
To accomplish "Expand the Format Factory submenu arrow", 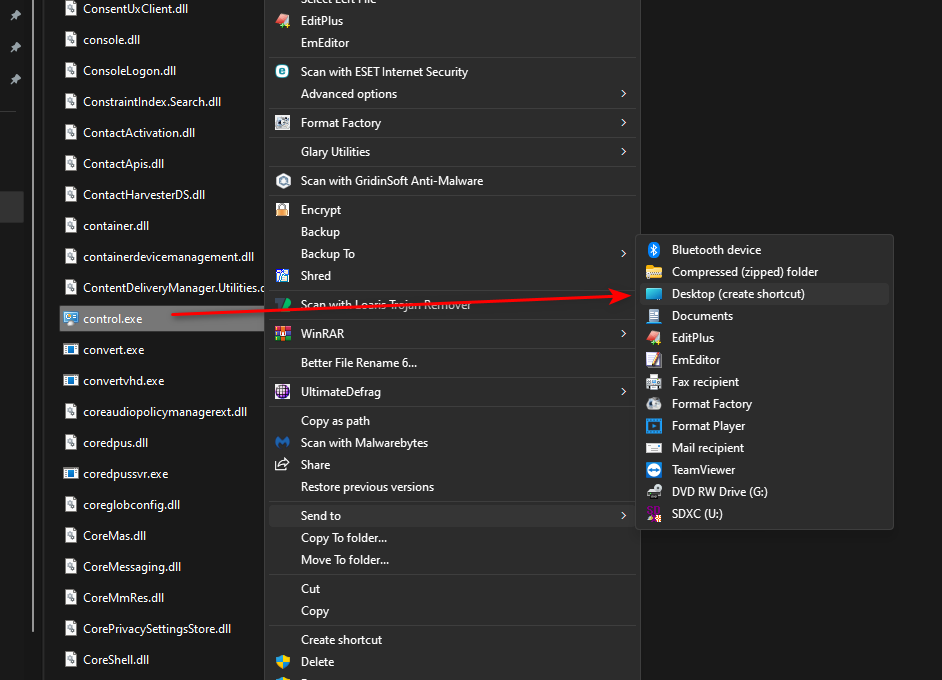I will pos(624,123).
